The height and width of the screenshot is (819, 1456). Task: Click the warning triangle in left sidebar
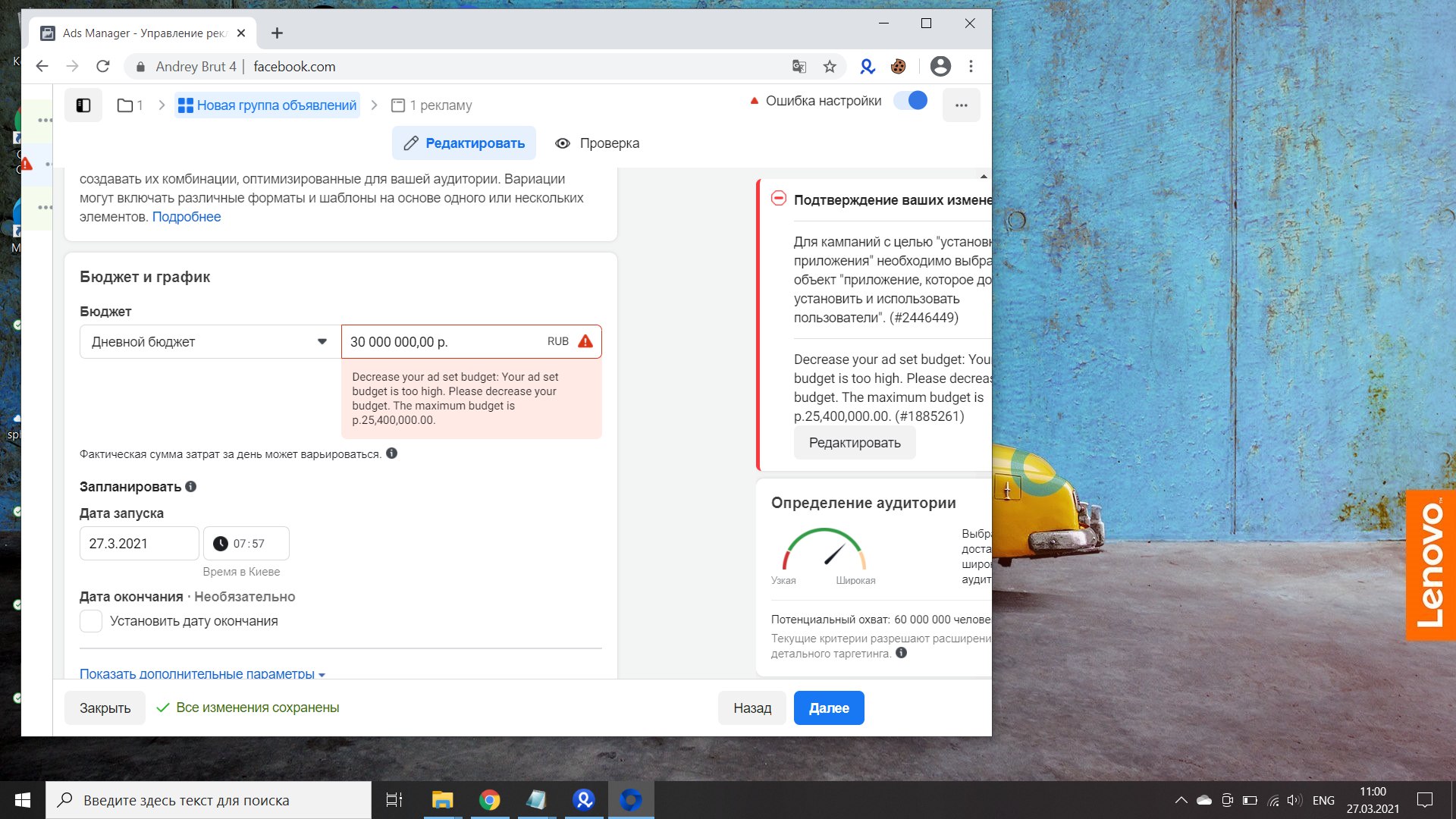pos(27,163)
